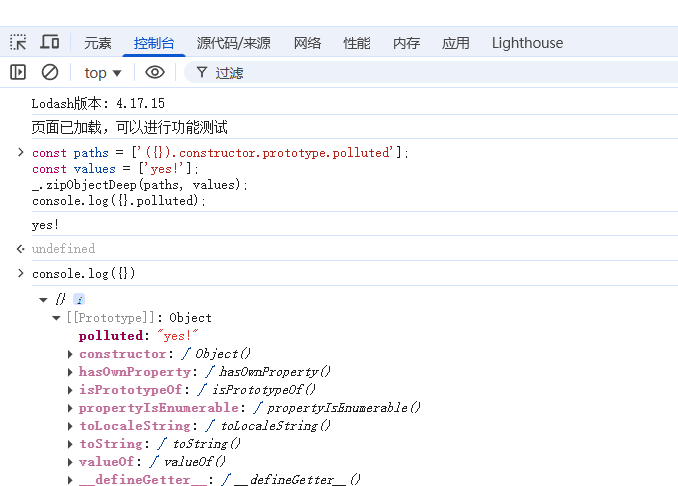Expand the console.log({}) input entry
The image size is (678, 486).
pos(21,273)
